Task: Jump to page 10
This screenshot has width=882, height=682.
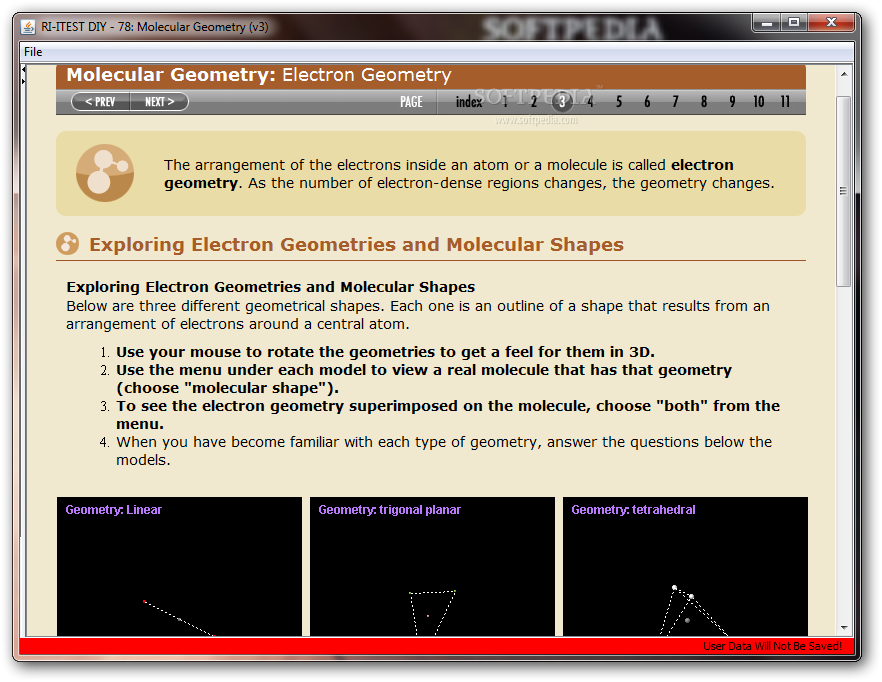Action: tap(759, 102)
